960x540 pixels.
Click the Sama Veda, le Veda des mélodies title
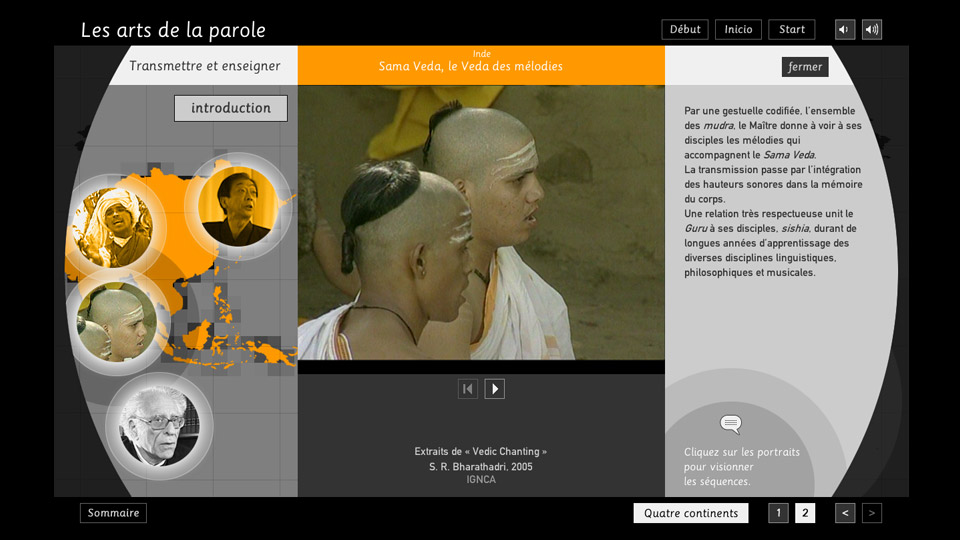[x=470, y=66]
